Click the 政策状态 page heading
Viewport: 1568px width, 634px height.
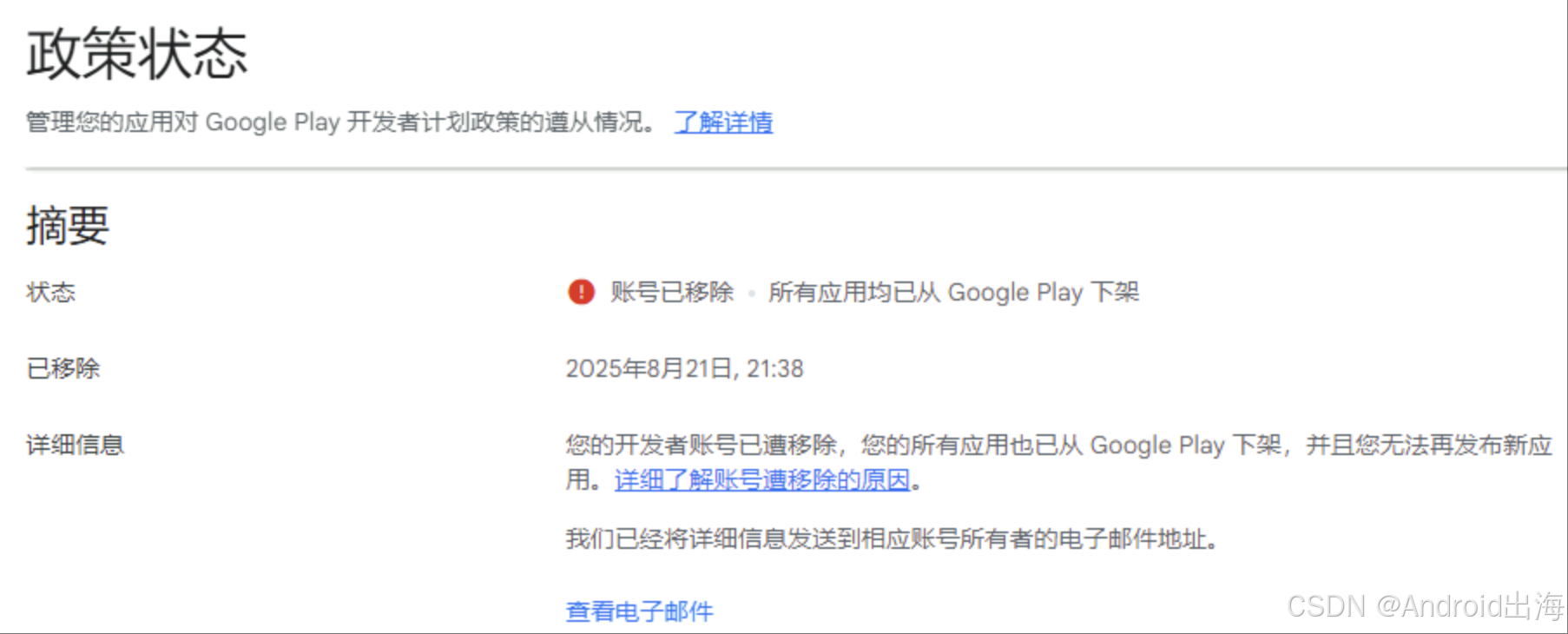click(137, 54)
